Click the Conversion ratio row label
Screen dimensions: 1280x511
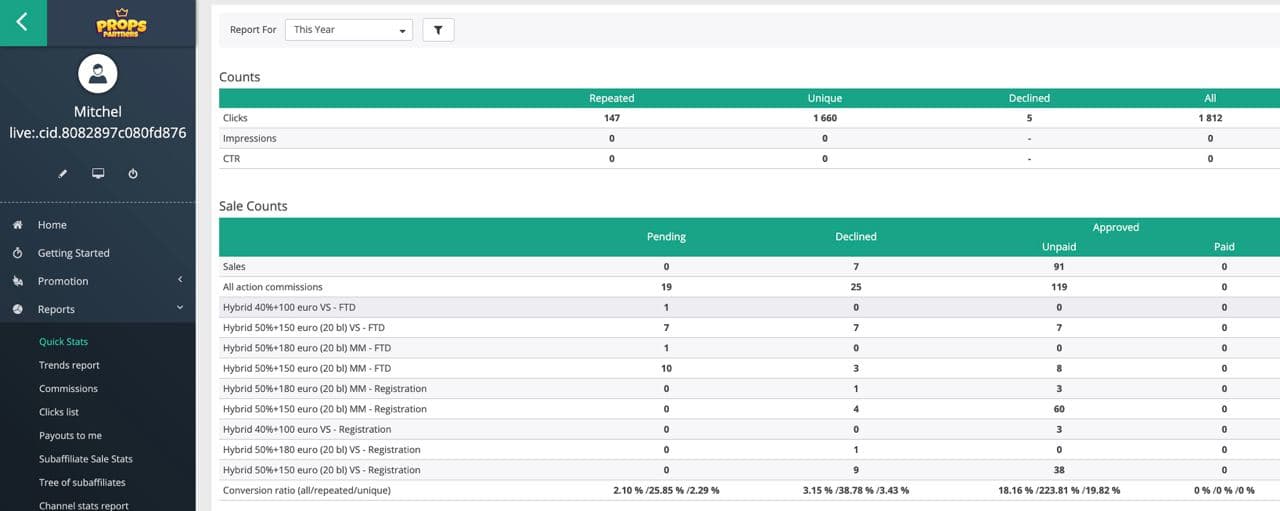coord(307,490)
